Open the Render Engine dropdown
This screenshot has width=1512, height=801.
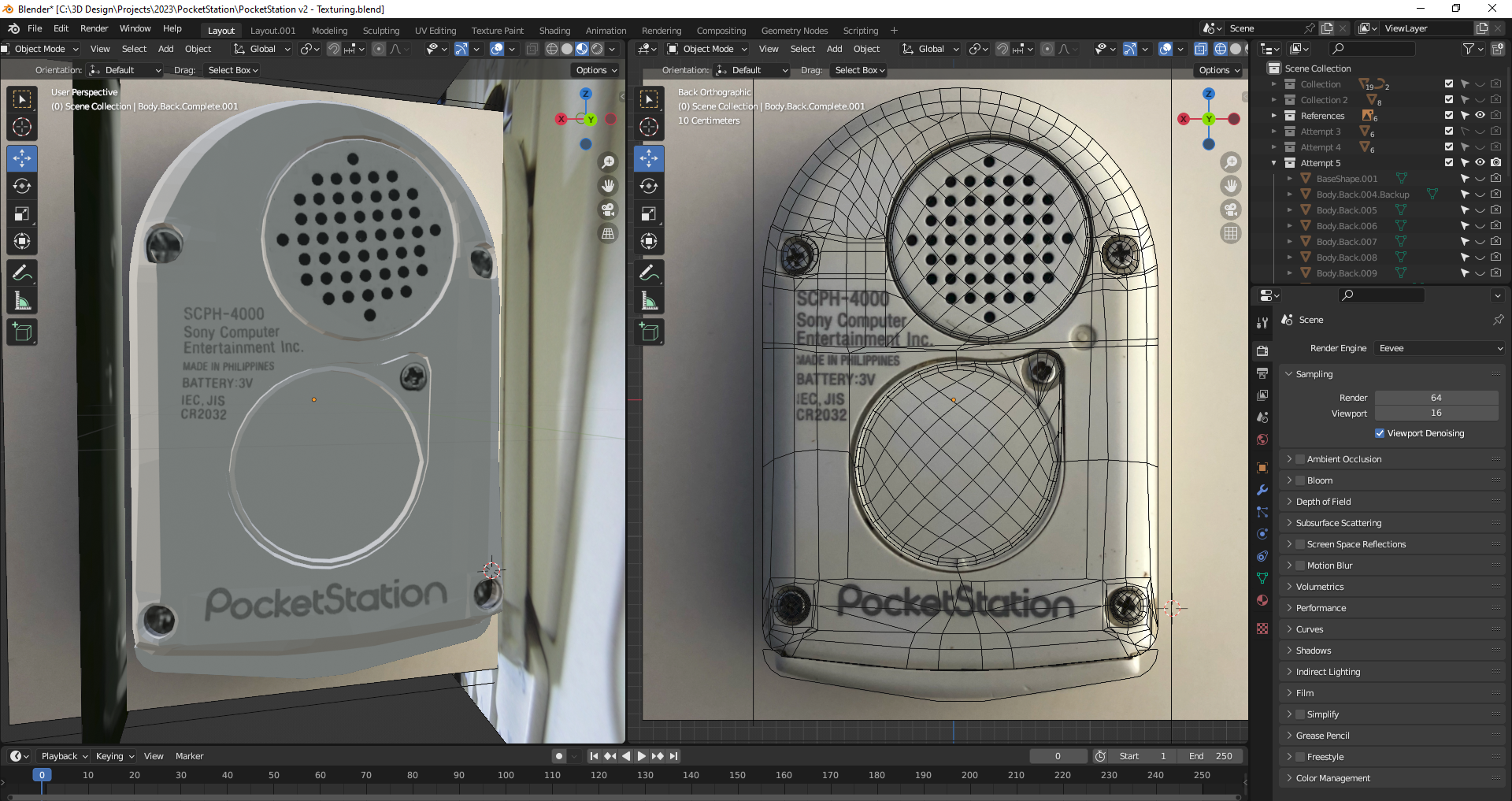click(1438, 347)
